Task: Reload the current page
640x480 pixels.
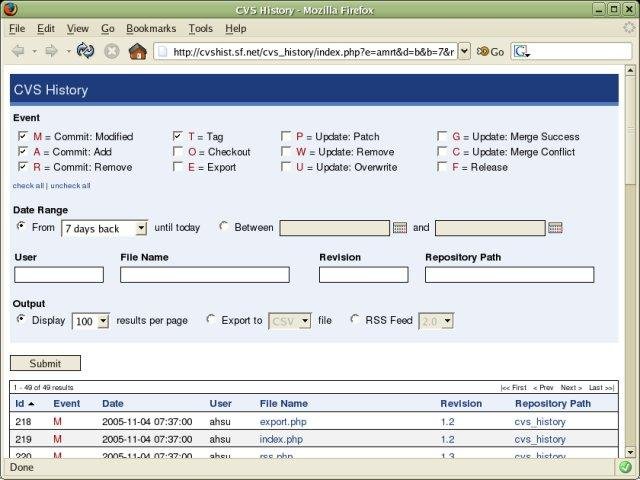Action: point(85,51)
